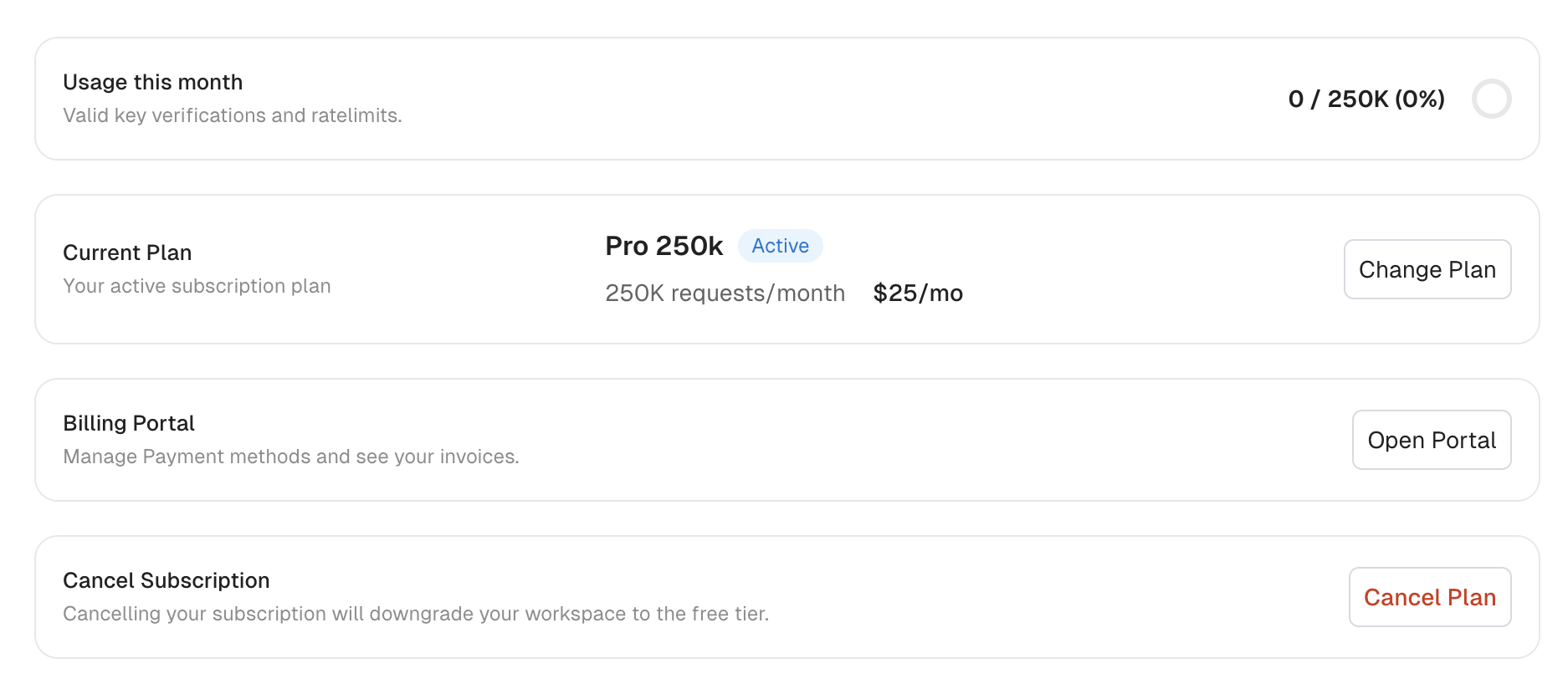Select the free tier downgrade warning text
Screen dimensions: 1568x689
[416, 614]
